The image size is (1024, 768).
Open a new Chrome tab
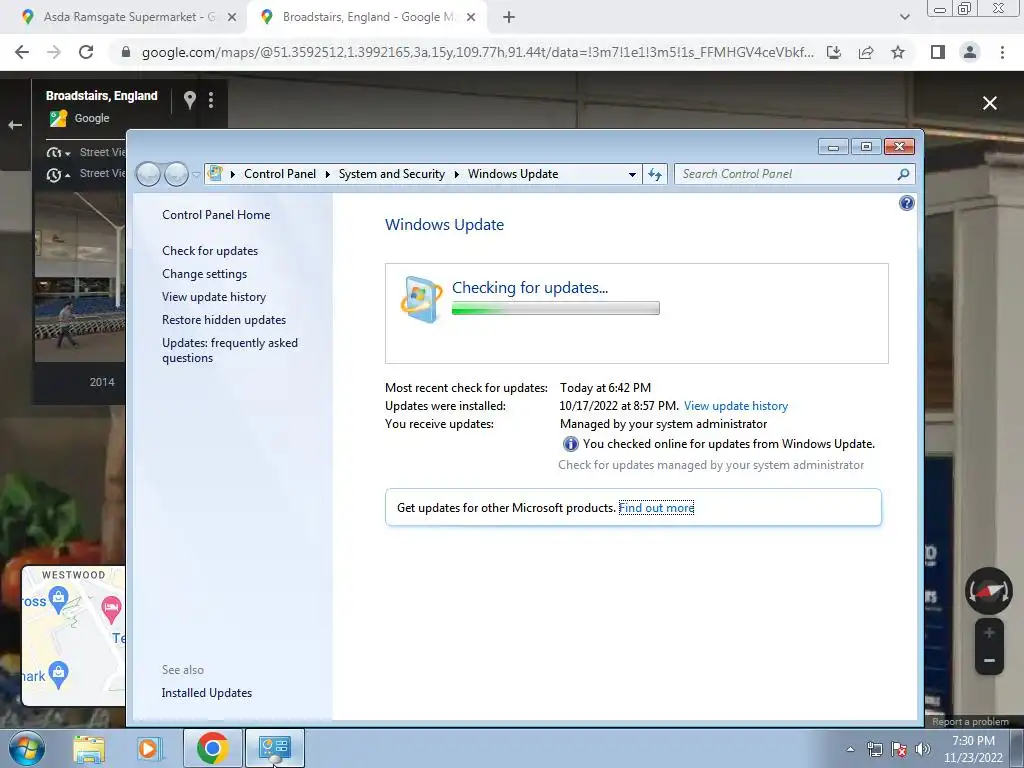tap(509, 17)
